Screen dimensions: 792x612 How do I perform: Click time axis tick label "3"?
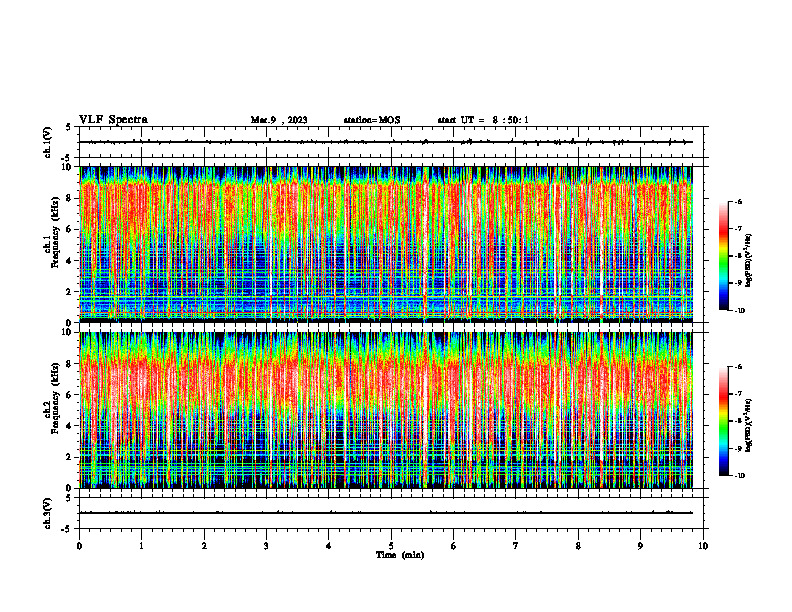(x=266, y=546)
